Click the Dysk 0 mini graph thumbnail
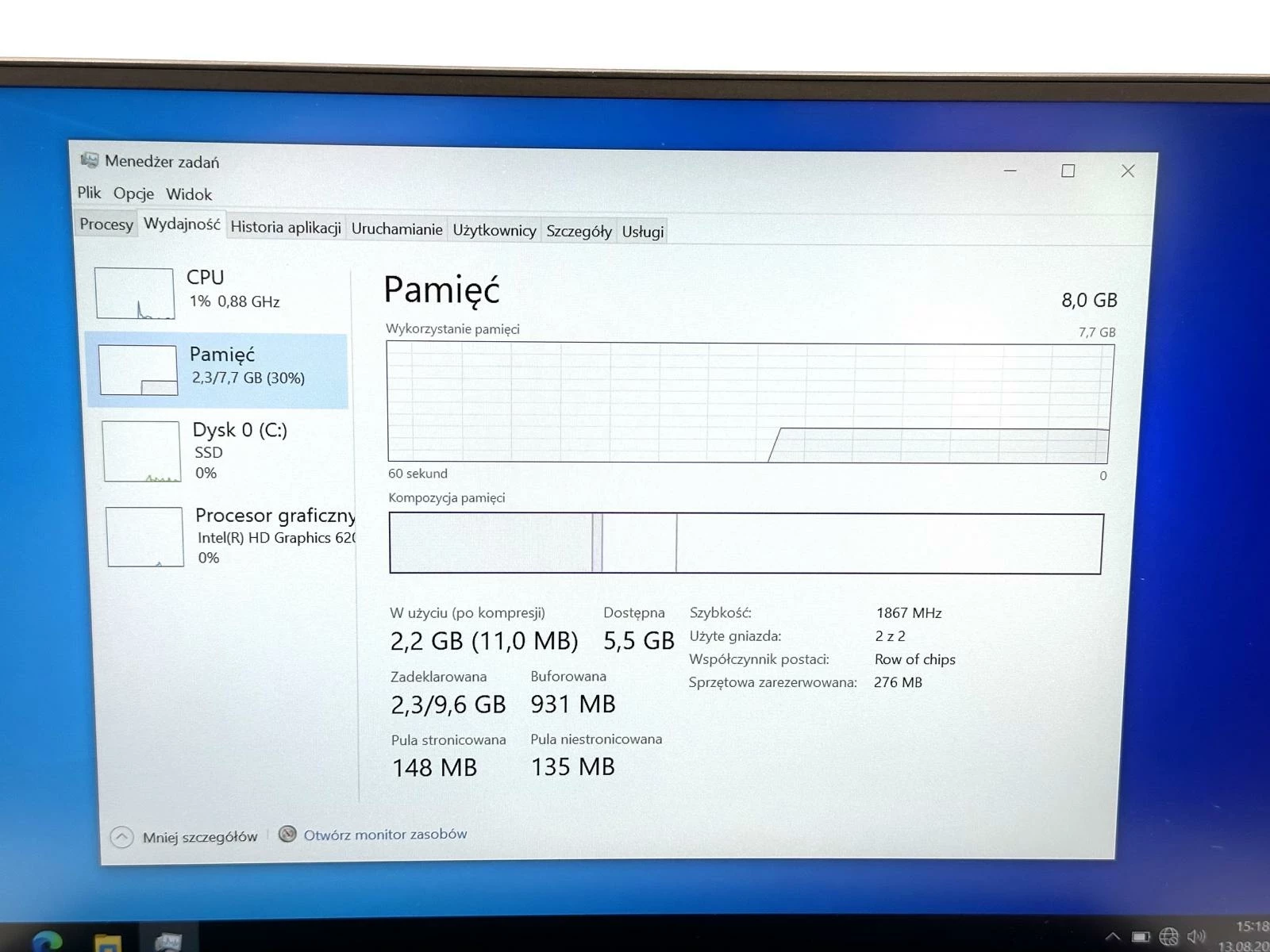This screenshot has width=1270, height=952. (141, 451)
